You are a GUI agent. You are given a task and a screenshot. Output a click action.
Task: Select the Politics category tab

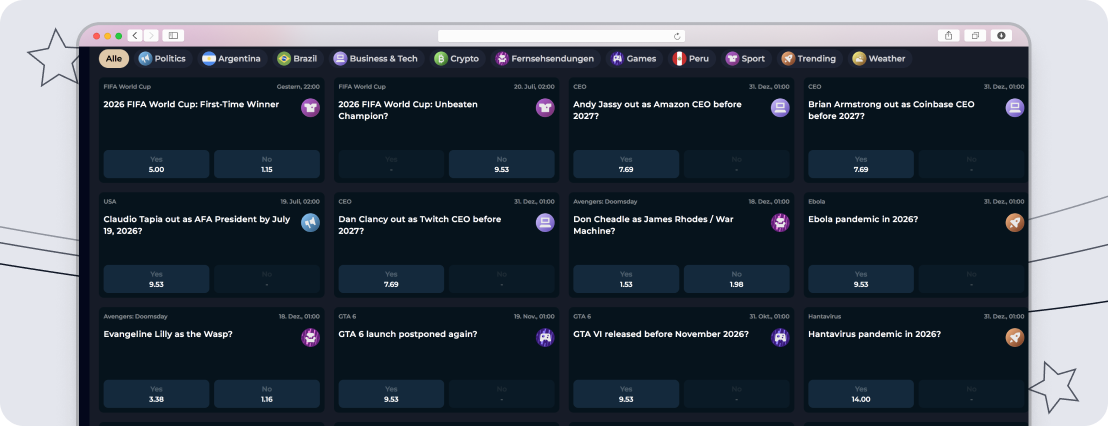pos(163,59)
